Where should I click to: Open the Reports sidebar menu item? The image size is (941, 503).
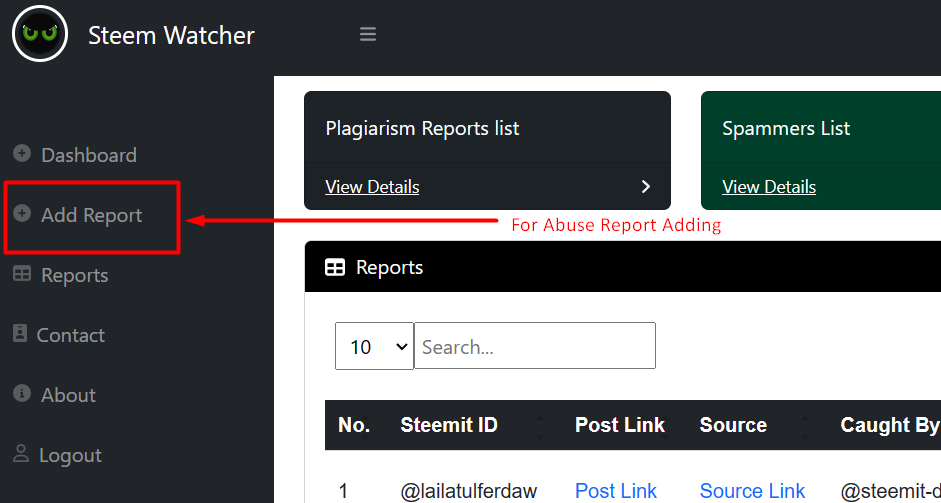[74, 276]
